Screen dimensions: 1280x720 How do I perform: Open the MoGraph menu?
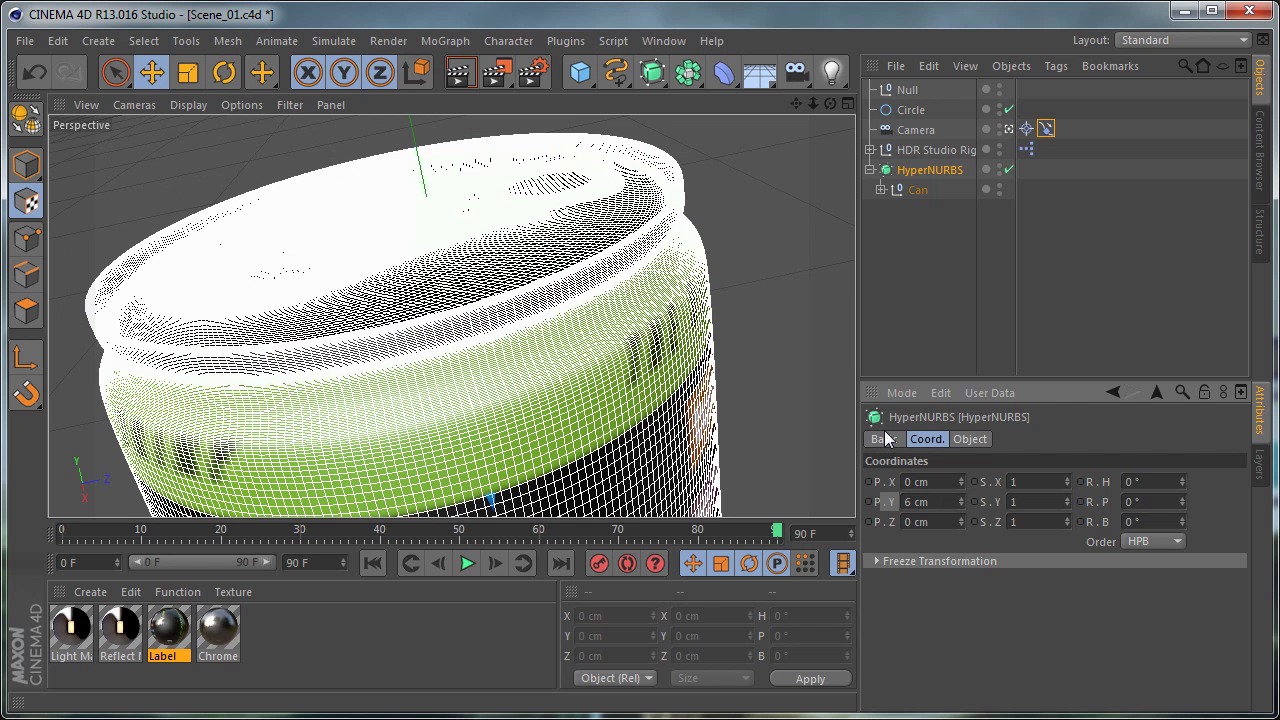coord(445,41)
